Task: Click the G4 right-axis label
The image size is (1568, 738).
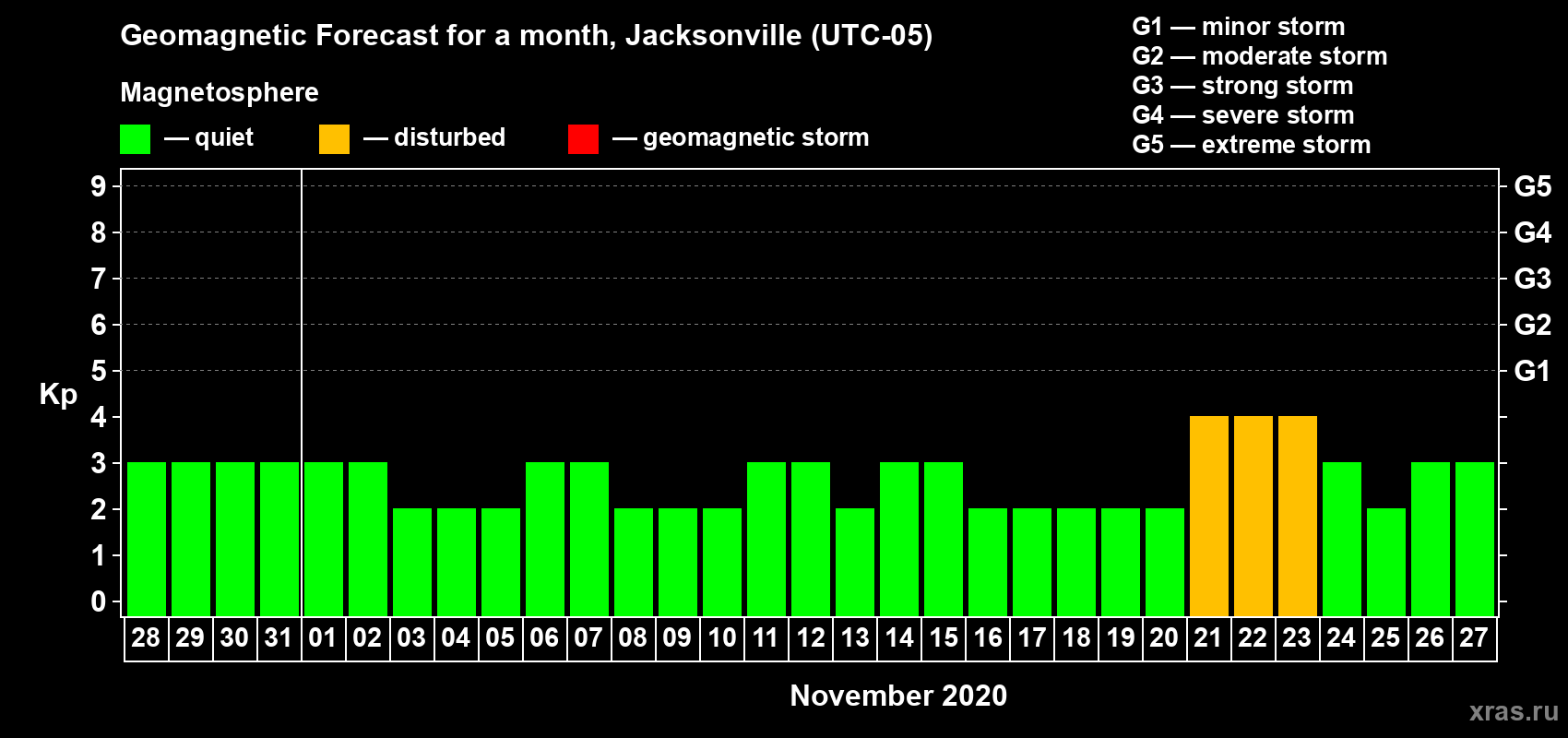Action: [x=1533, y=232]
